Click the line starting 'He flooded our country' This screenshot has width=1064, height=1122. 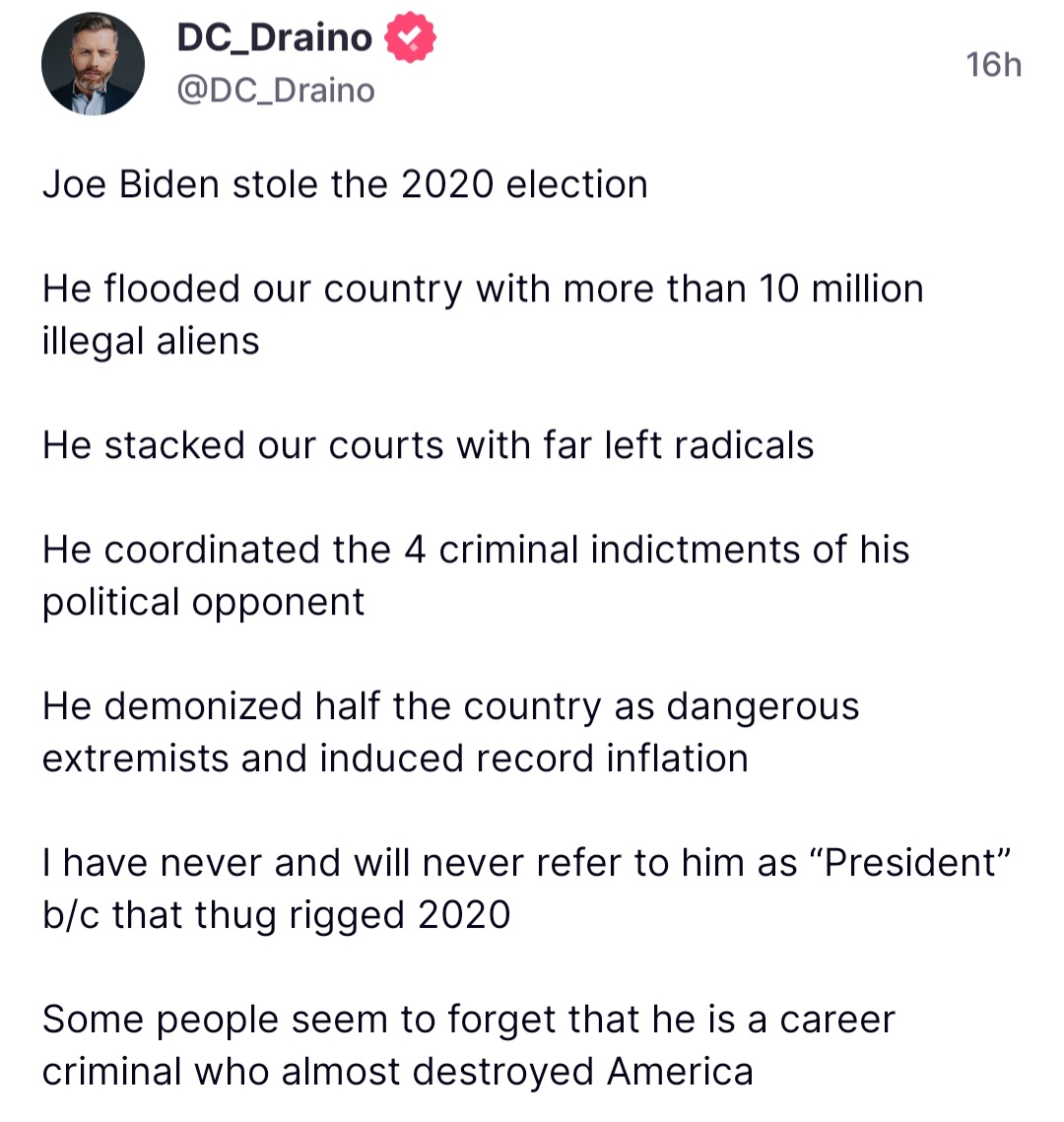point(483,289)
